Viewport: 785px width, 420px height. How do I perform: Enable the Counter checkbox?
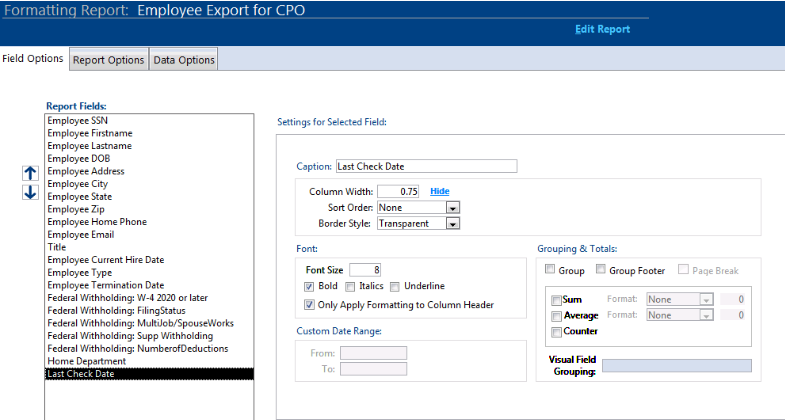[556, 332]
